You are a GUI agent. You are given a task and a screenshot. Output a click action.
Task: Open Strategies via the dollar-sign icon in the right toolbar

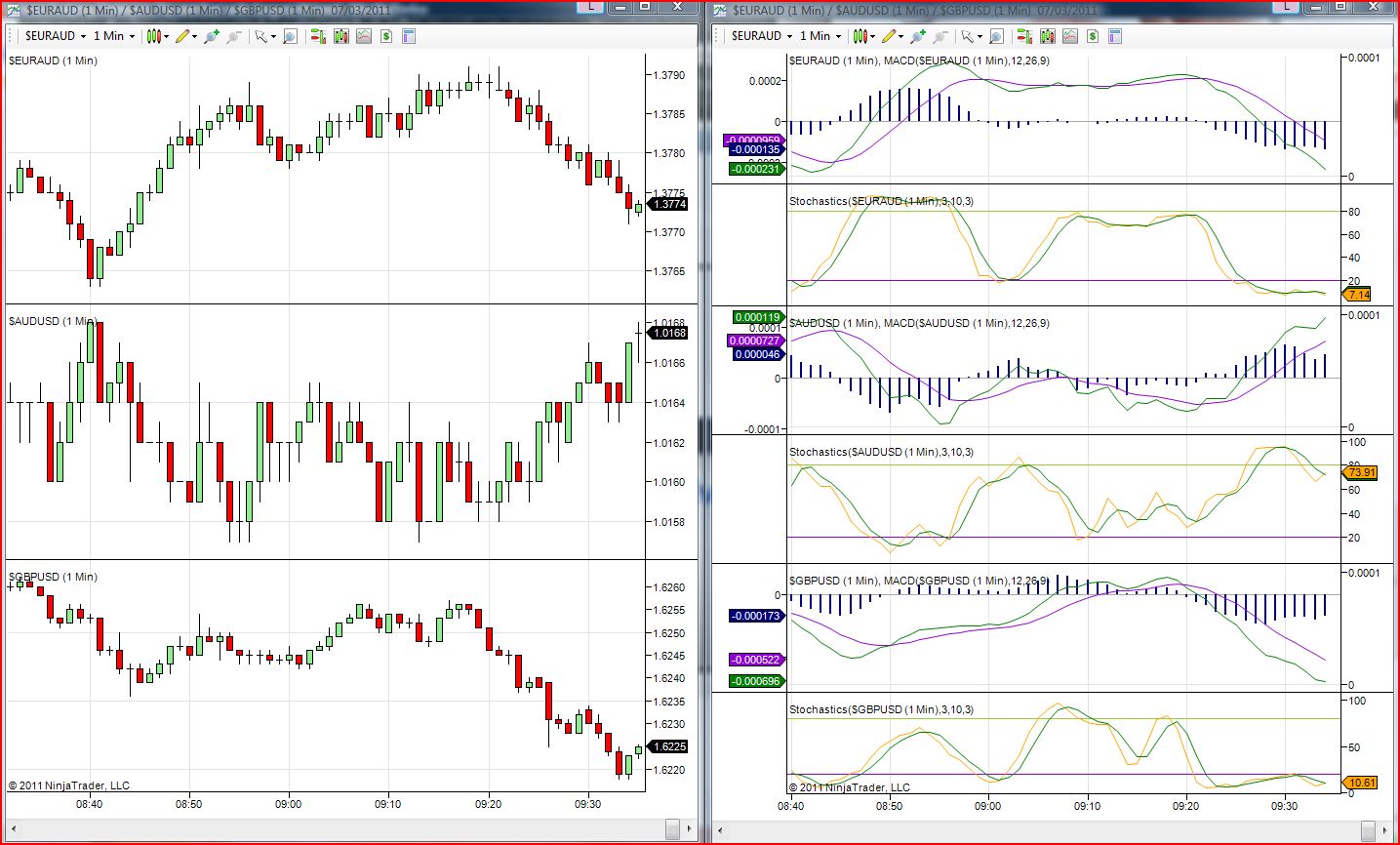(x=1093, y=36)
